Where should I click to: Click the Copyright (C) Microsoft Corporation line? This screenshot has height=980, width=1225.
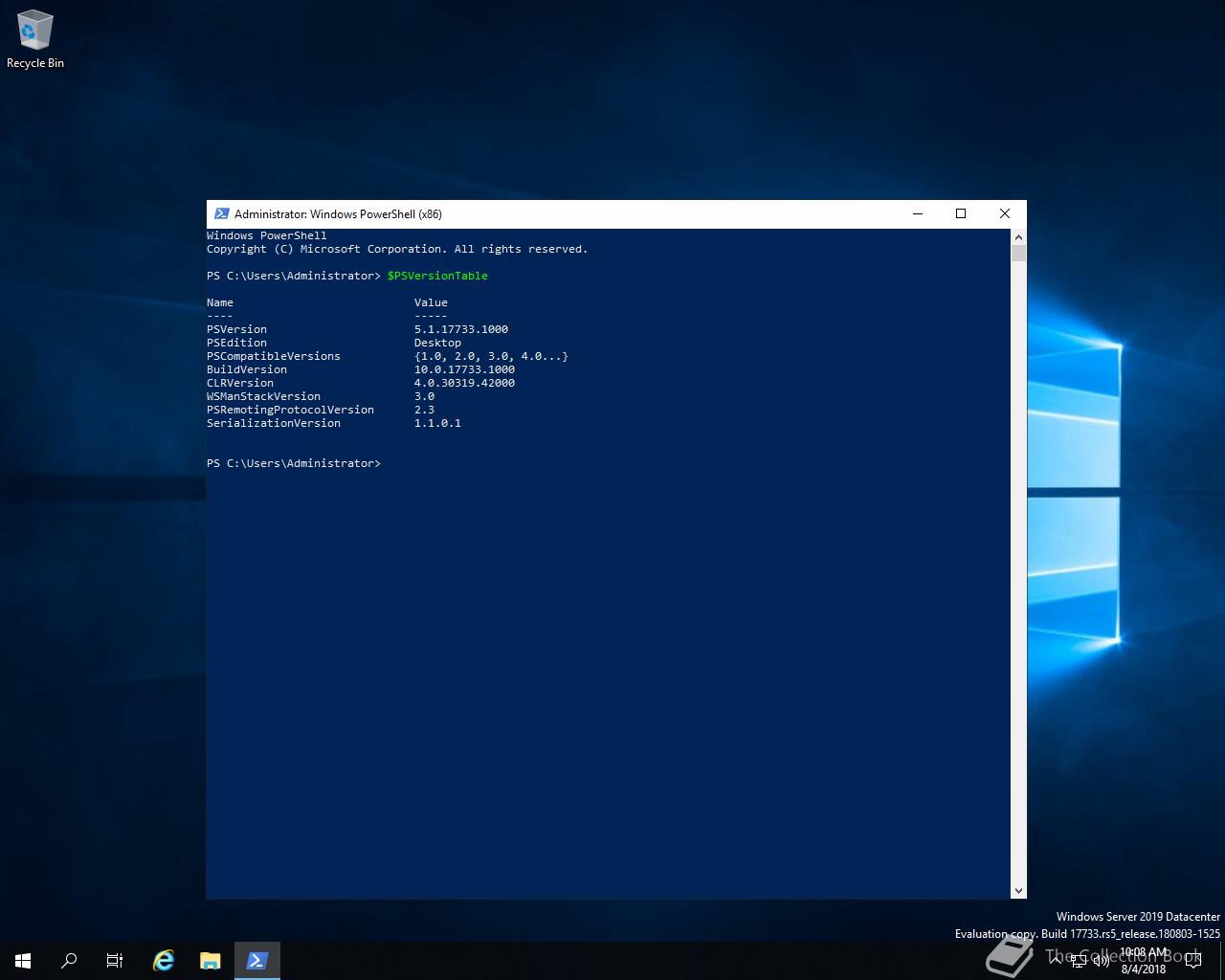pos(397,249)
